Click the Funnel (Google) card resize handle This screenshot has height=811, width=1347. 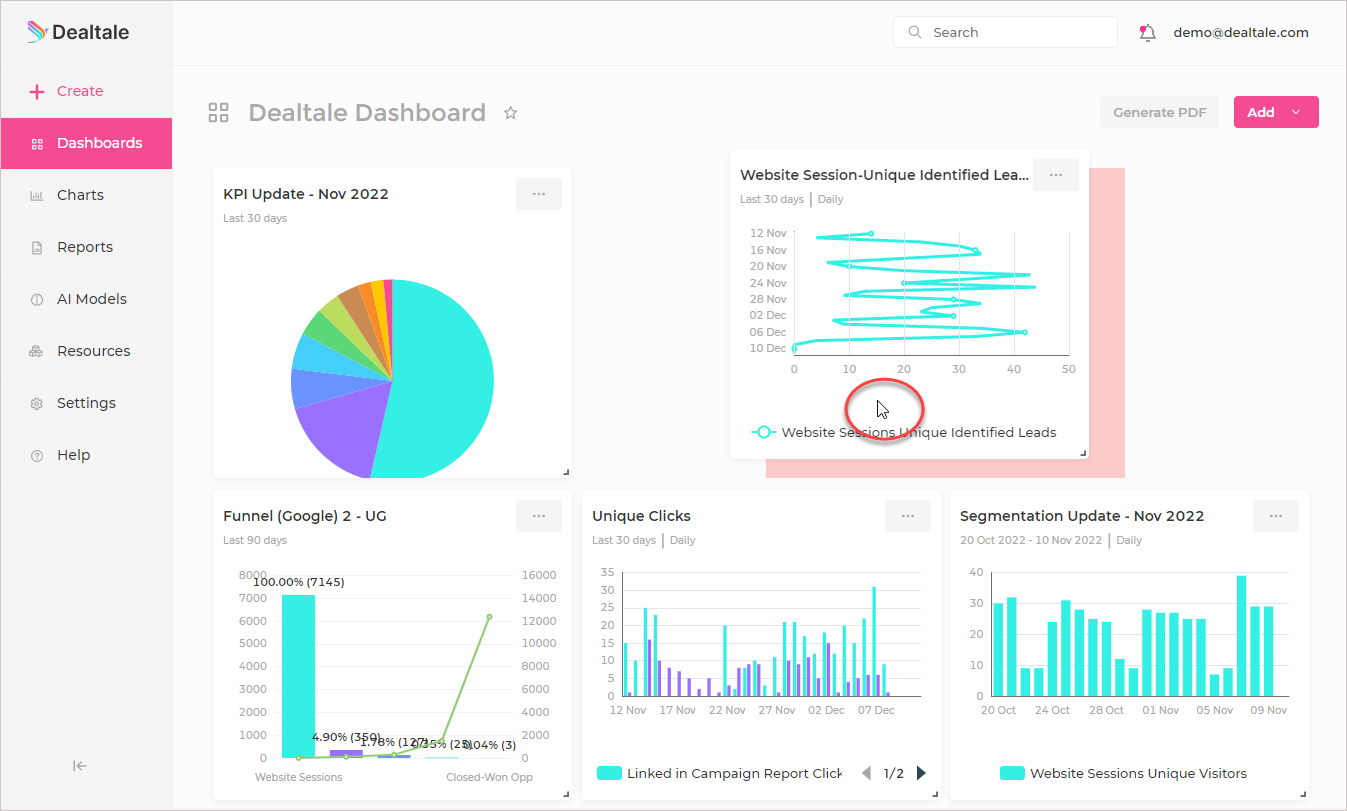[566, 794]
